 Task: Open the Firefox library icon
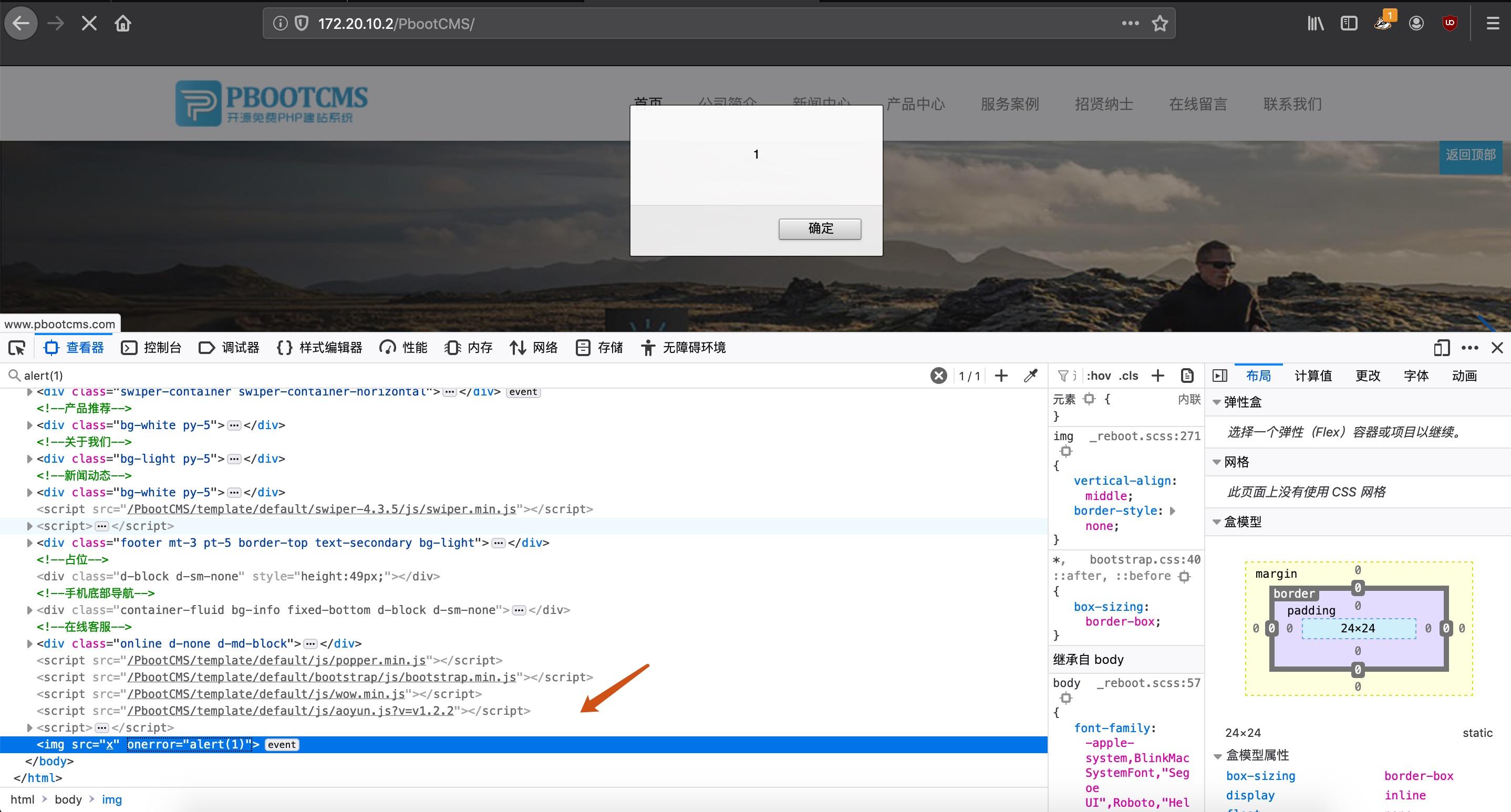pyautogui.click(x=1315, y=23)
